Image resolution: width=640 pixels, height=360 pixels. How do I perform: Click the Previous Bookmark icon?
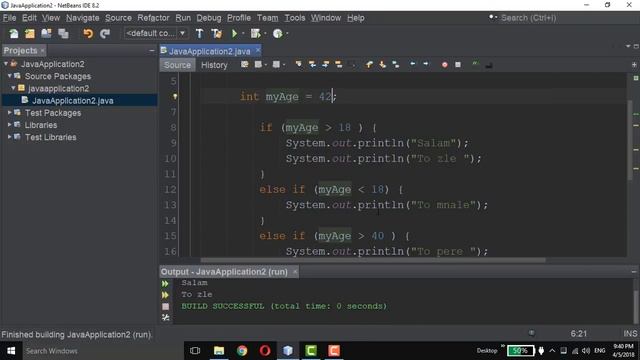(369, 64)
